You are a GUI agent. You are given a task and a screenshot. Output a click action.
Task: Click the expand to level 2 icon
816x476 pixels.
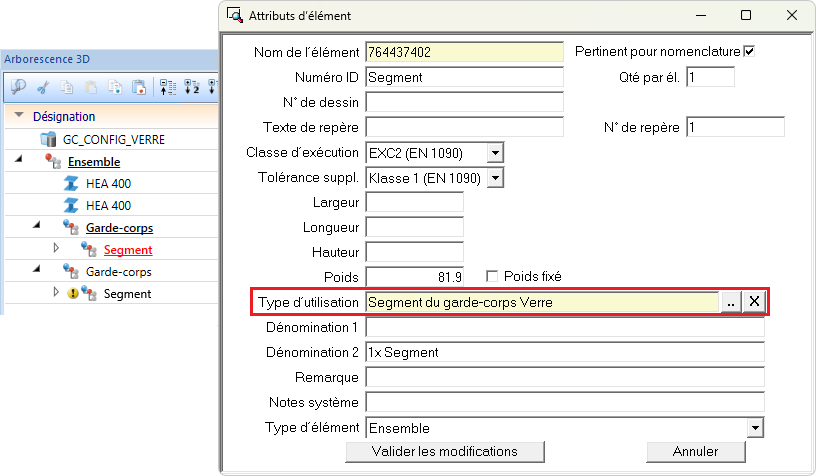[192, 87]
